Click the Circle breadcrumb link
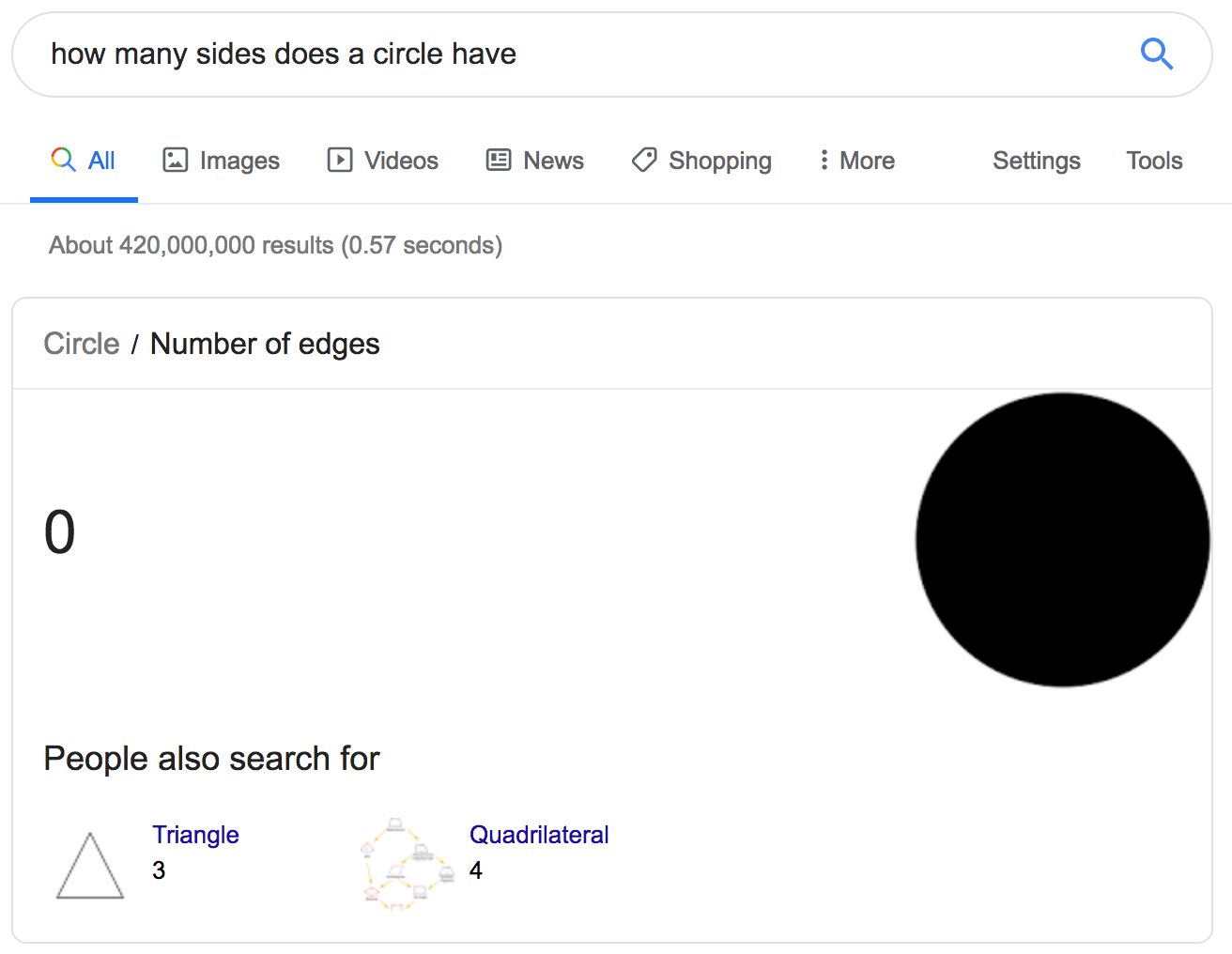 point(82,344)
